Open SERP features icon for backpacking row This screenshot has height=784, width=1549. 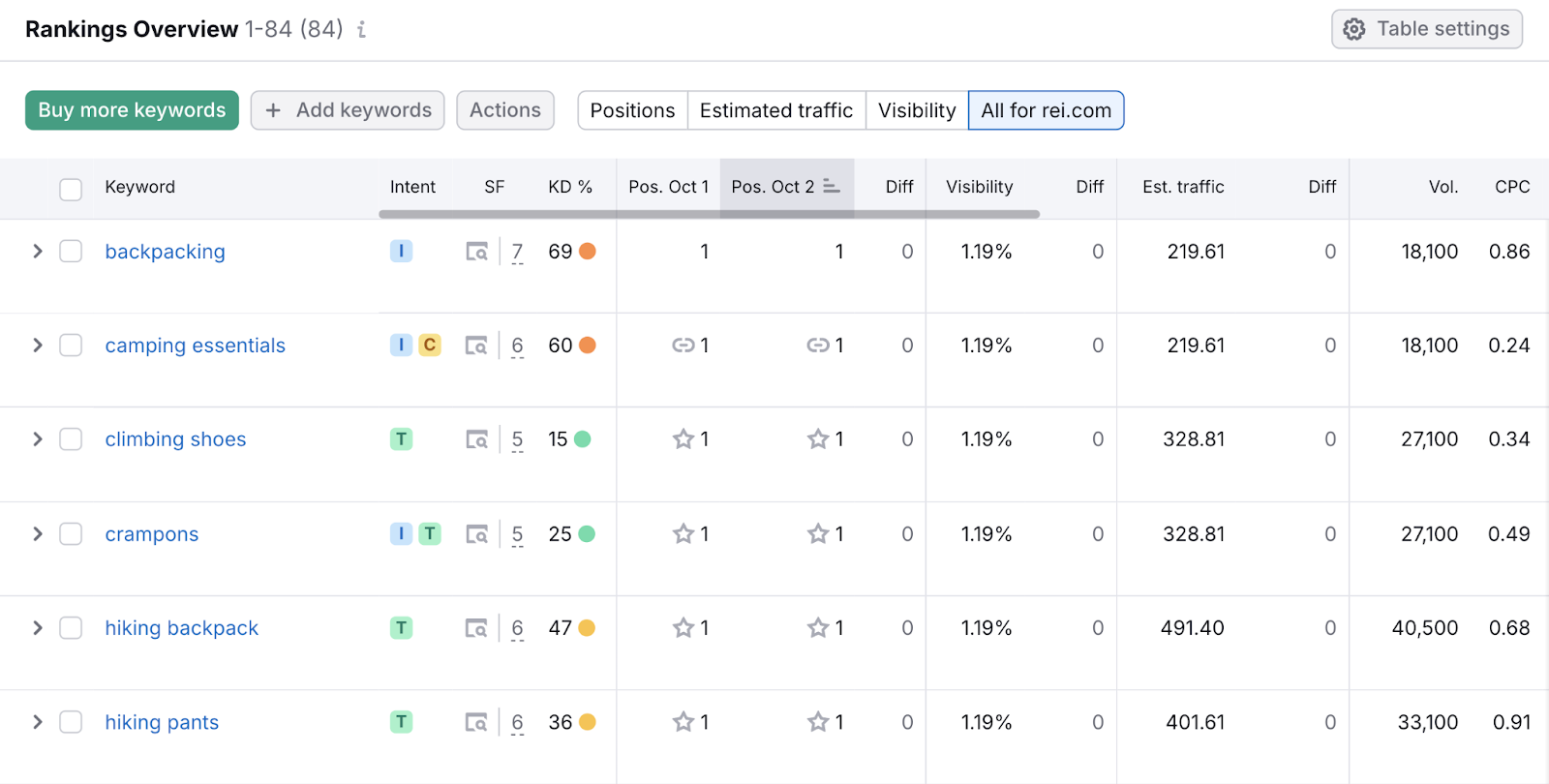(476, 252)
